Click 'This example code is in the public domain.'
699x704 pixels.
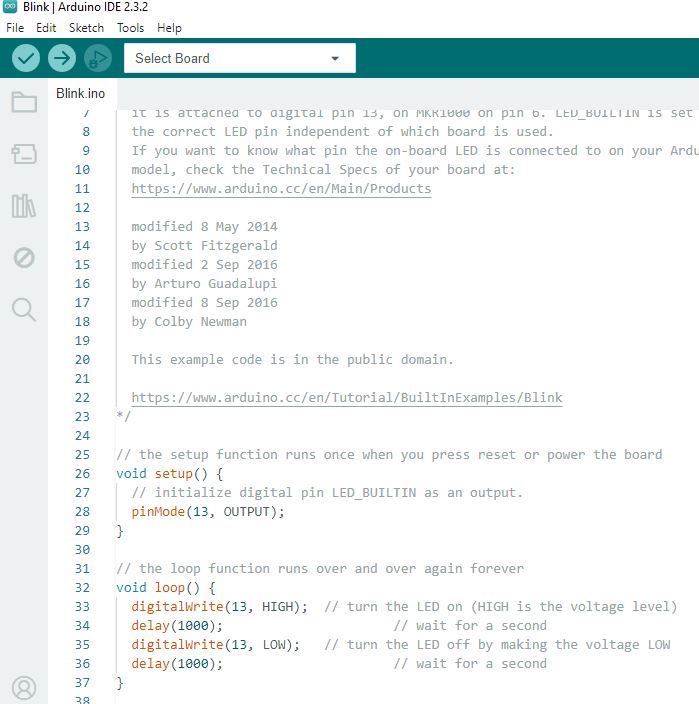pos(293,360)
